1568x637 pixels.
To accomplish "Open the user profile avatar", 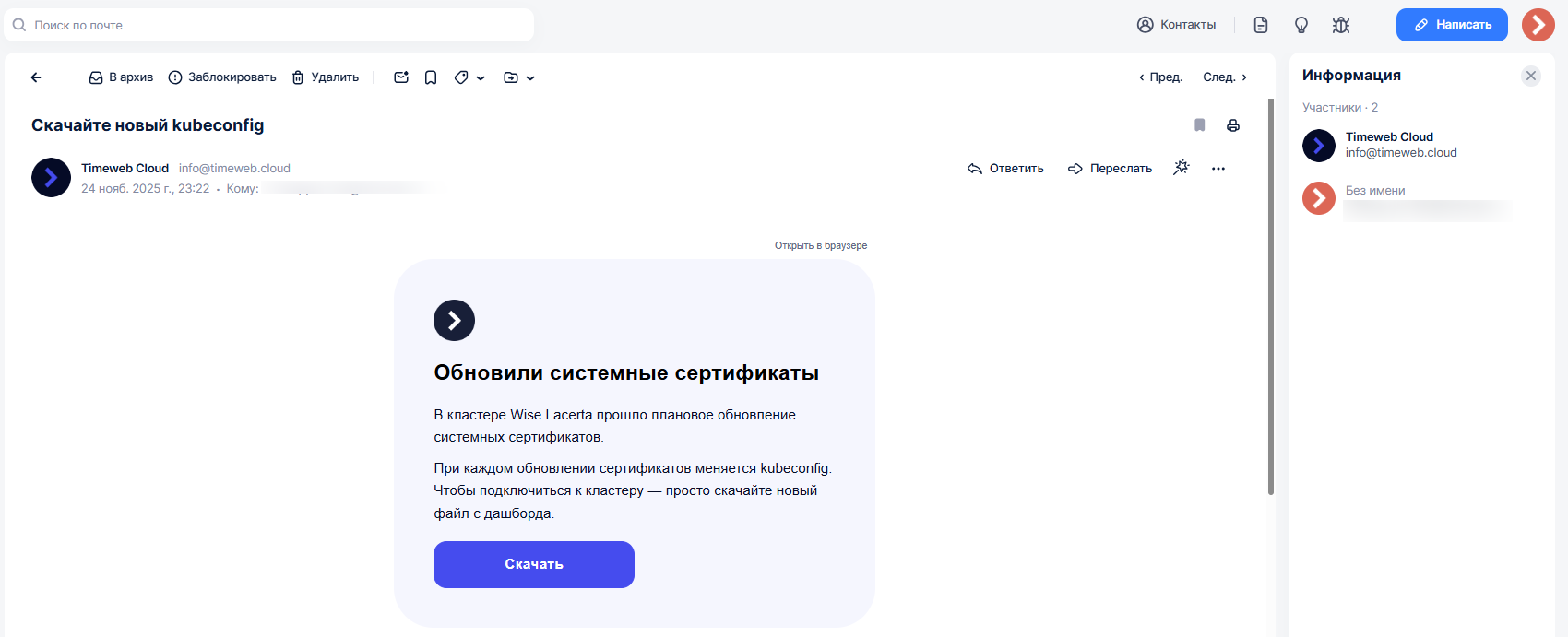I will pyautogui.click(x=1538, y=25).
